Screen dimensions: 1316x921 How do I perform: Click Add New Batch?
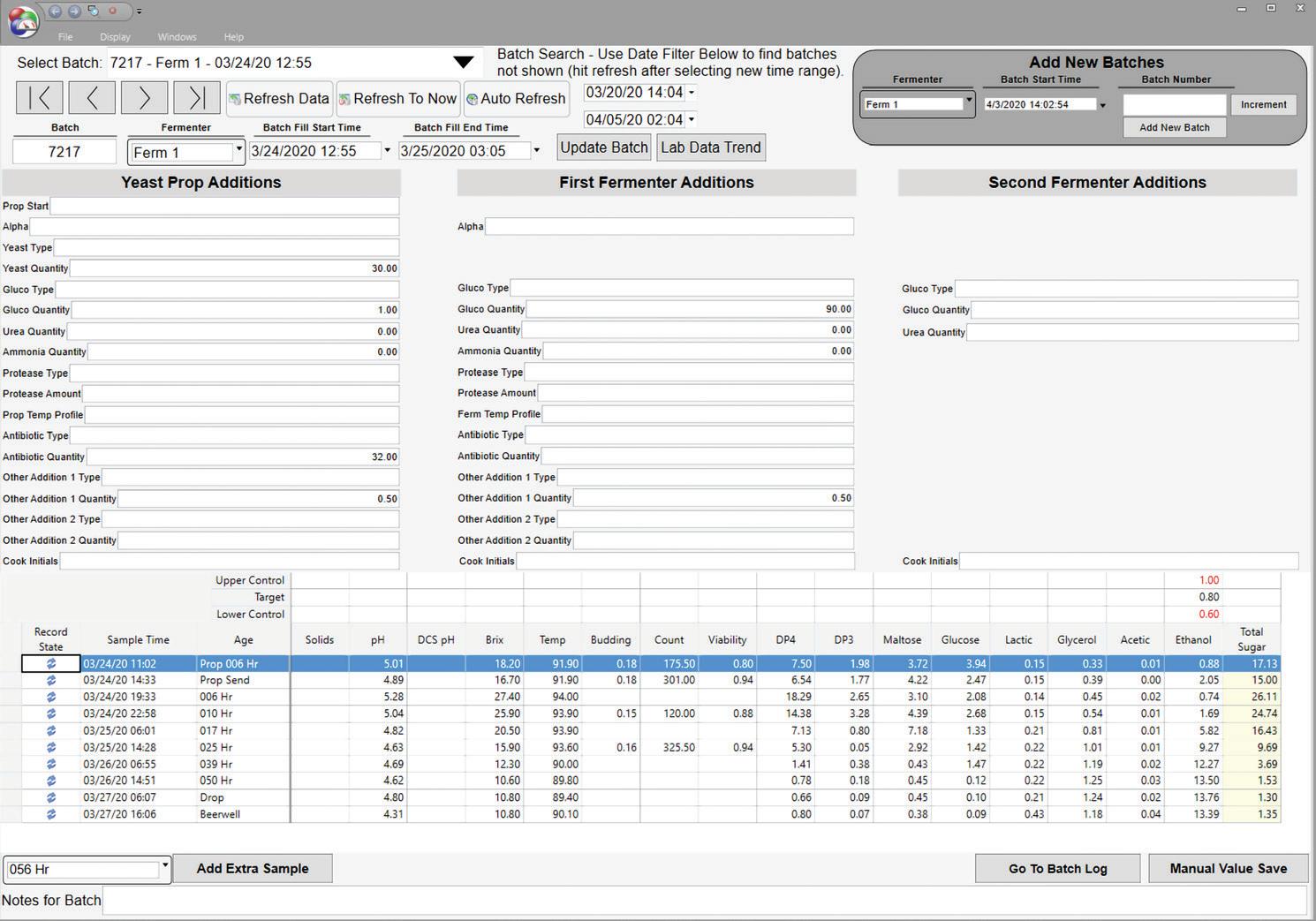coord(1175,127)
